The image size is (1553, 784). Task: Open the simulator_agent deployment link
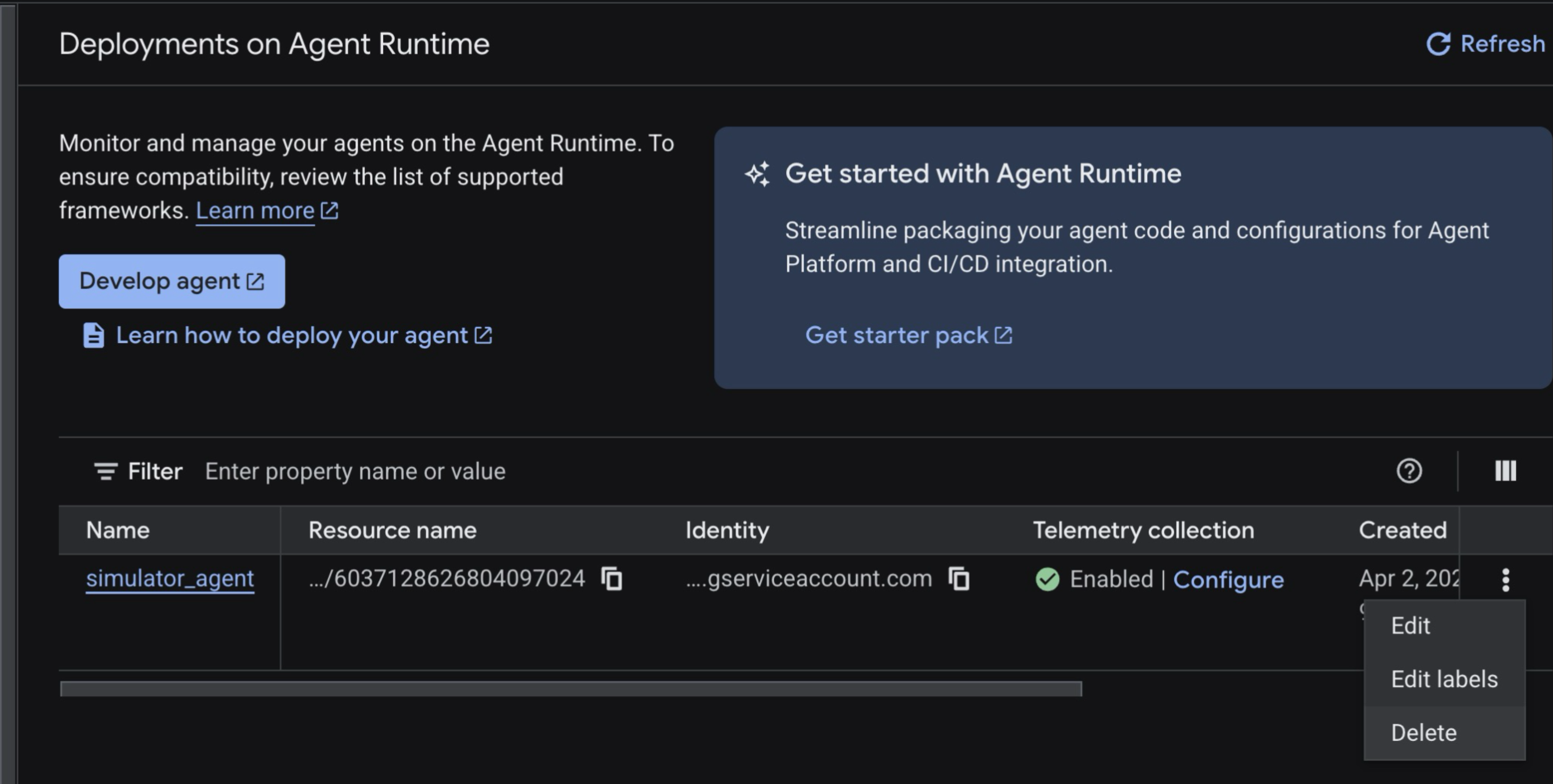tap(170, 578)
